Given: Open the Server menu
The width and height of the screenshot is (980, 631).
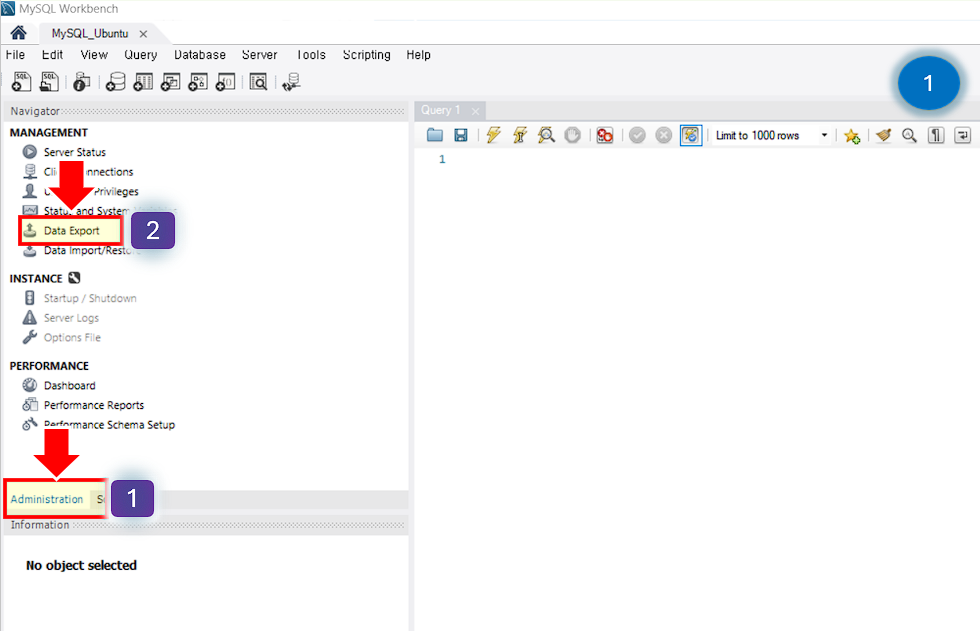Looking at the screenshot, I should [259, 55].
